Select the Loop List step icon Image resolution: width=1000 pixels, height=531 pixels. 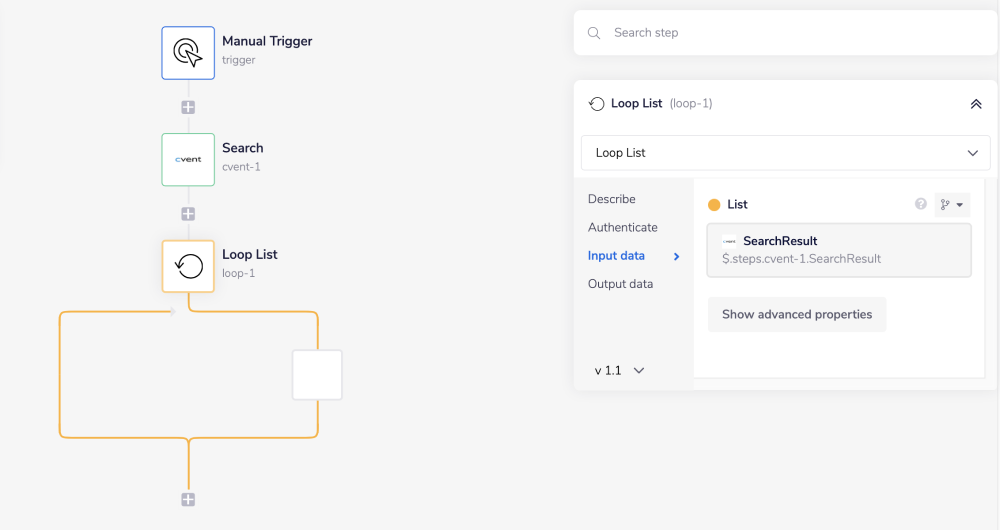[188, 266]
